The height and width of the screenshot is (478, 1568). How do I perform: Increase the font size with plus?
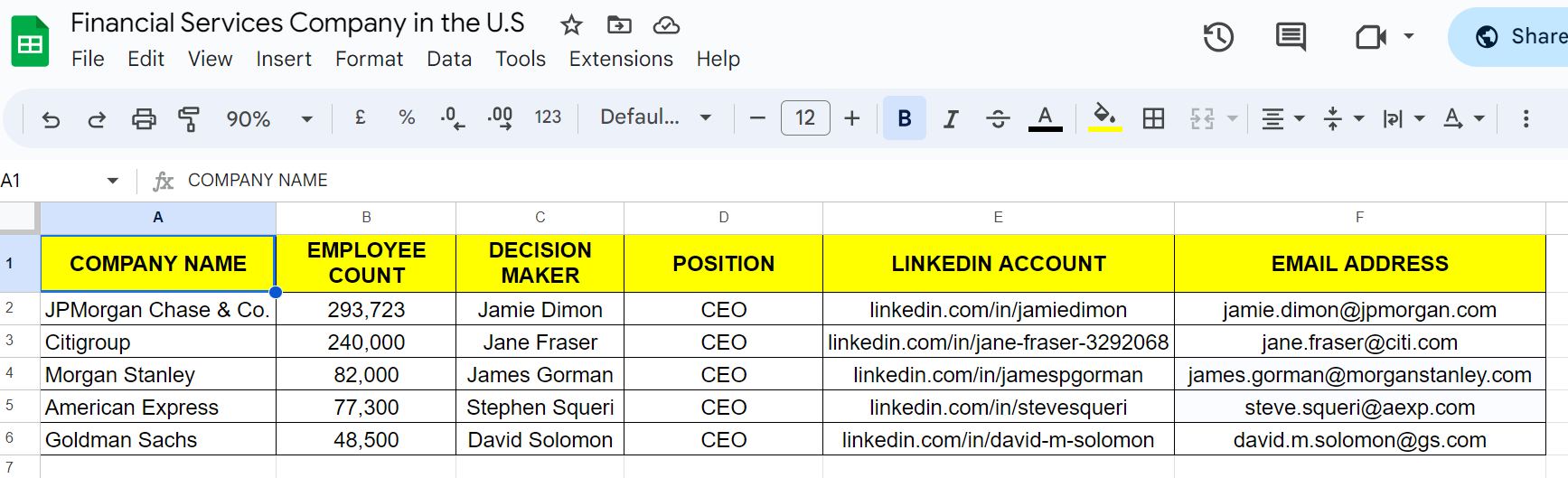tap(851, 118)
